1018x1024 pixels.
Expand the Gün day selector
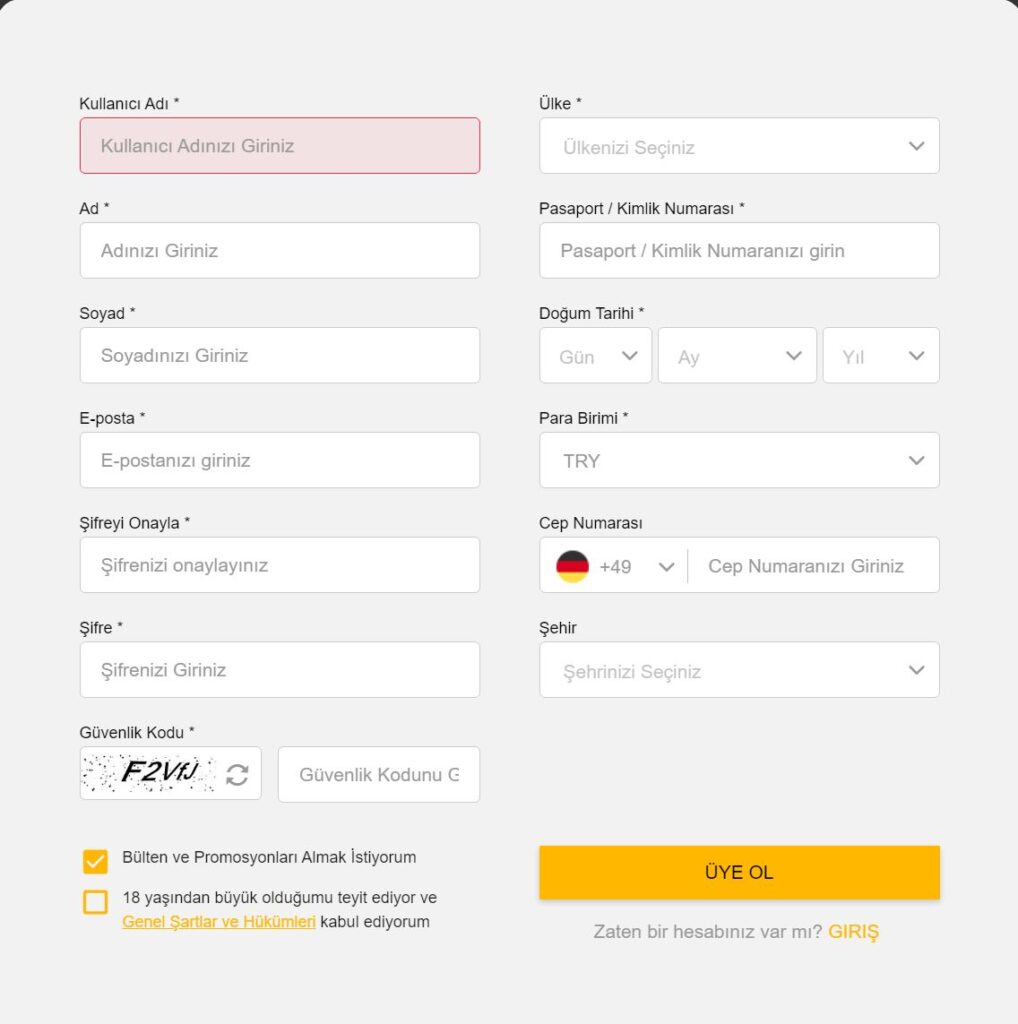[x=595, y=356]
